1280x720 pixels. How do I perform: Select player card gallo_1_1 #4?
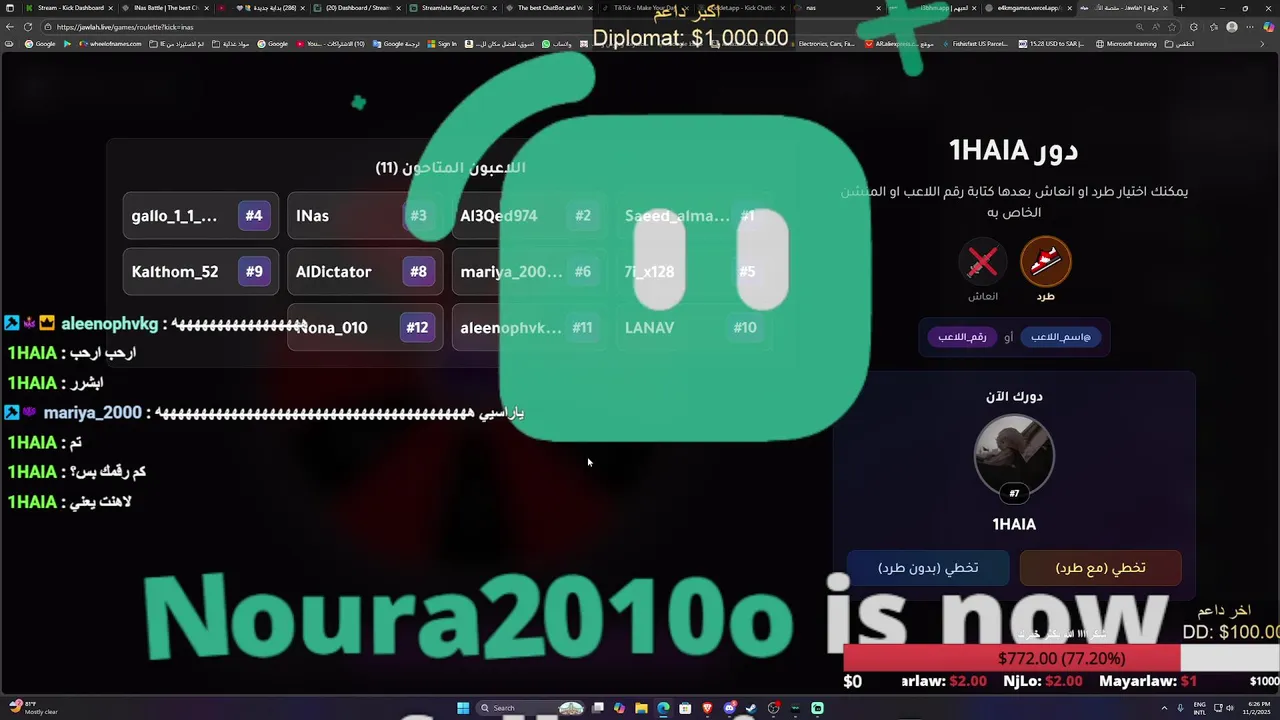pos(200,216)
